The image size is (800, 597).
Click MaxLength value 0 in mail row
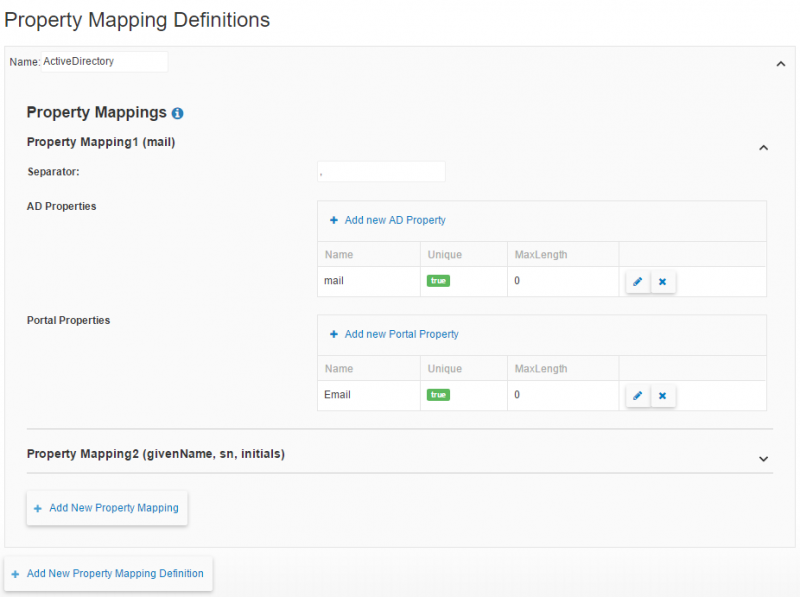(x=517, y=281)
